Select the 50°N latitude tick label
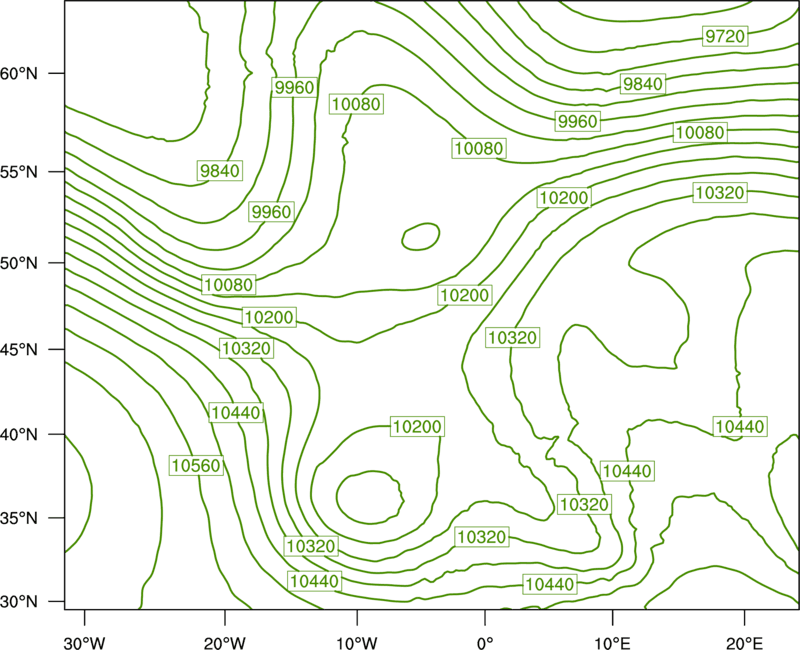The width and height of the screenshot is (800, 650). tap(19, 263)
